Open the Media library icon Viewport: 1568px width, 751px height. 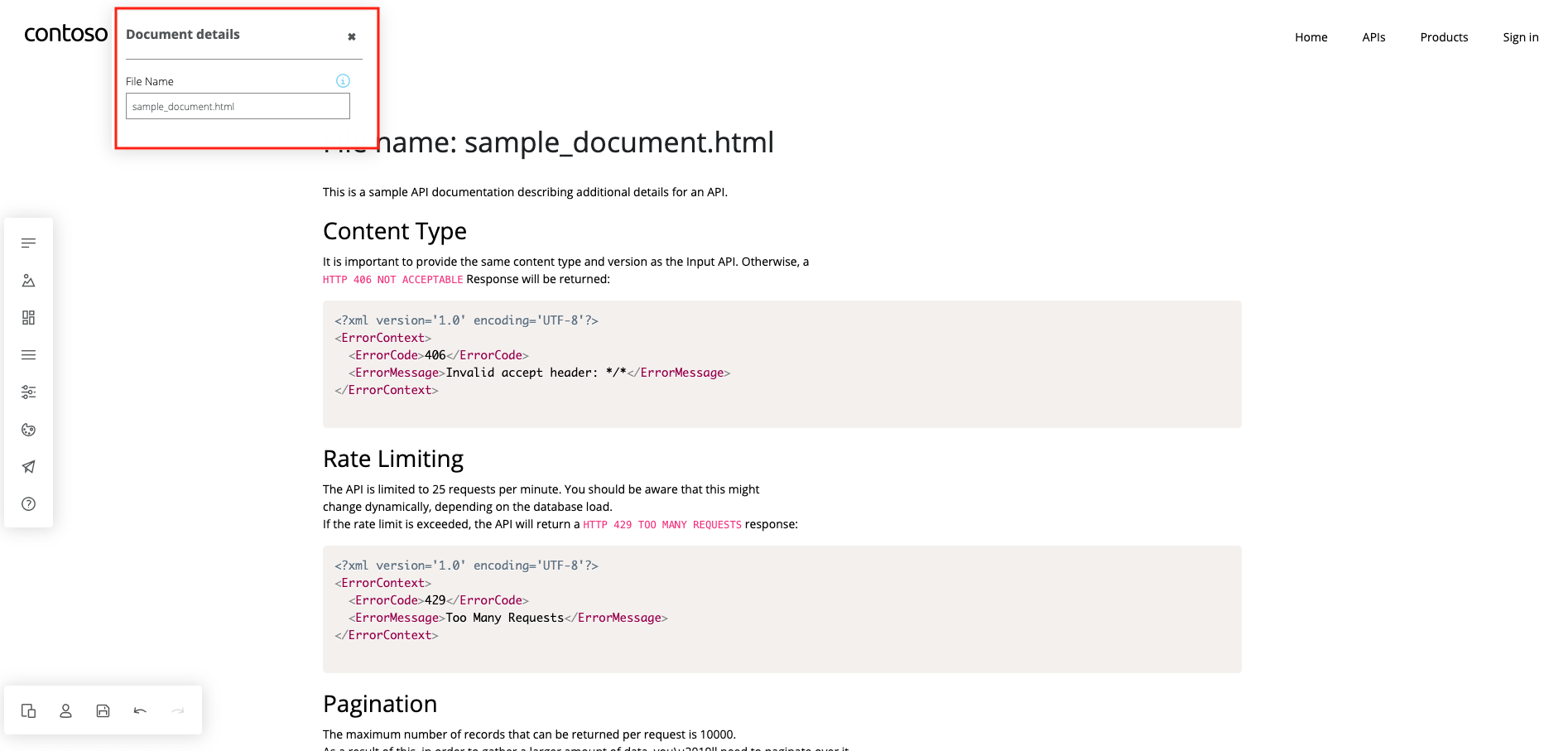tap(28, 281)
